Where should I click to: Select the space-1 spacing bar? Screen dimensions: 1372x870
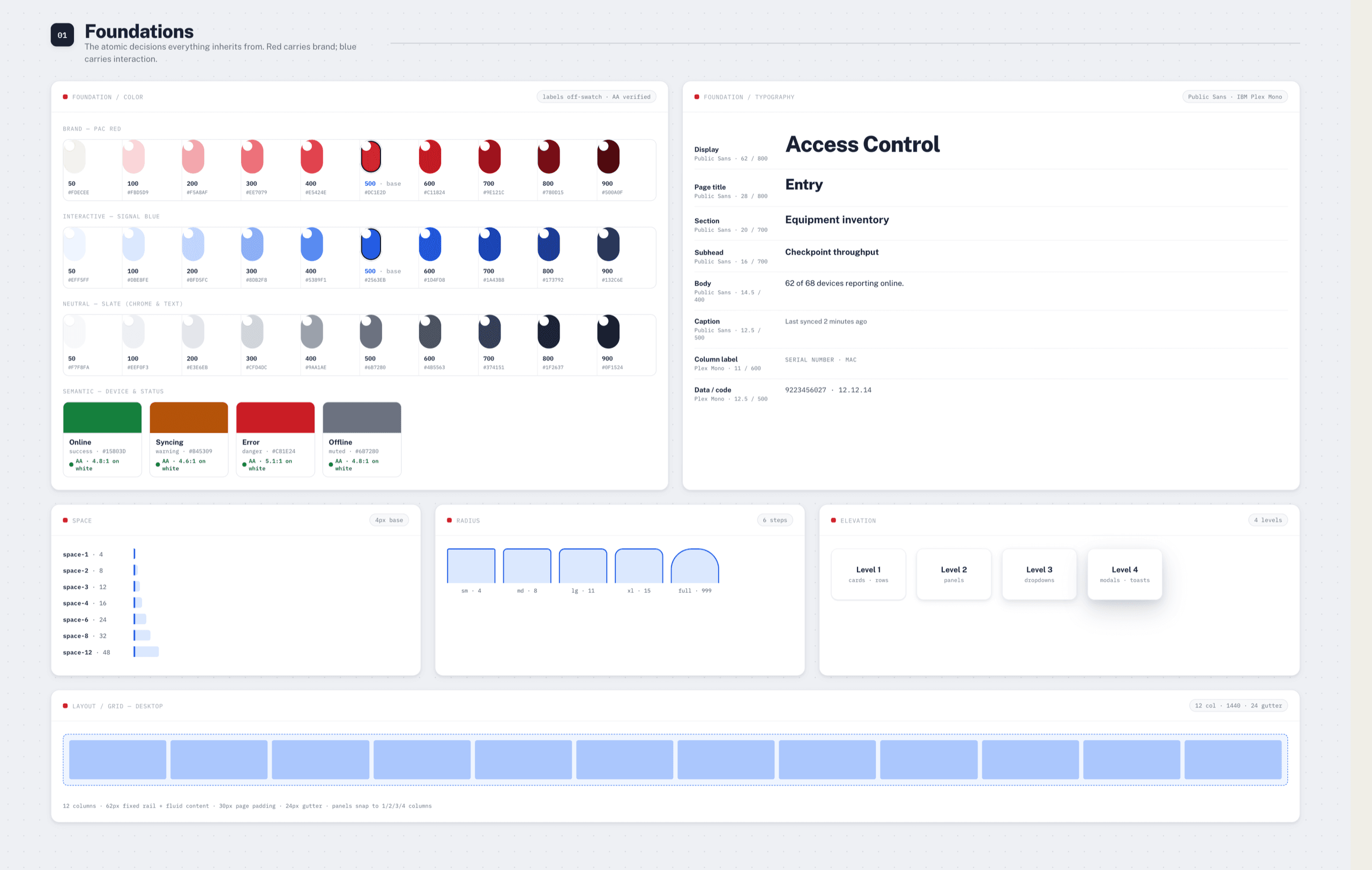tap(135, 554)
